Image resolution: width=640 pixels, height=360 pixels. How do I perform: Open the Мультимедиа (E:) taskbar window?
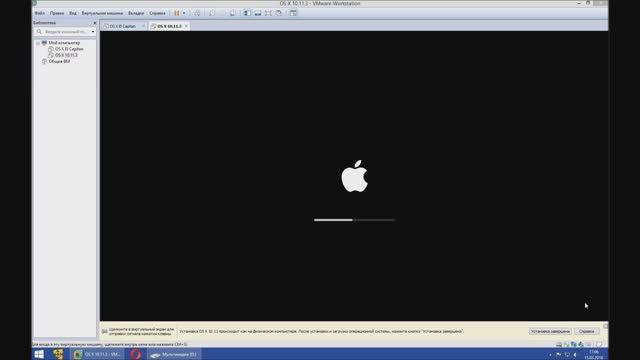tap(174, 354)
